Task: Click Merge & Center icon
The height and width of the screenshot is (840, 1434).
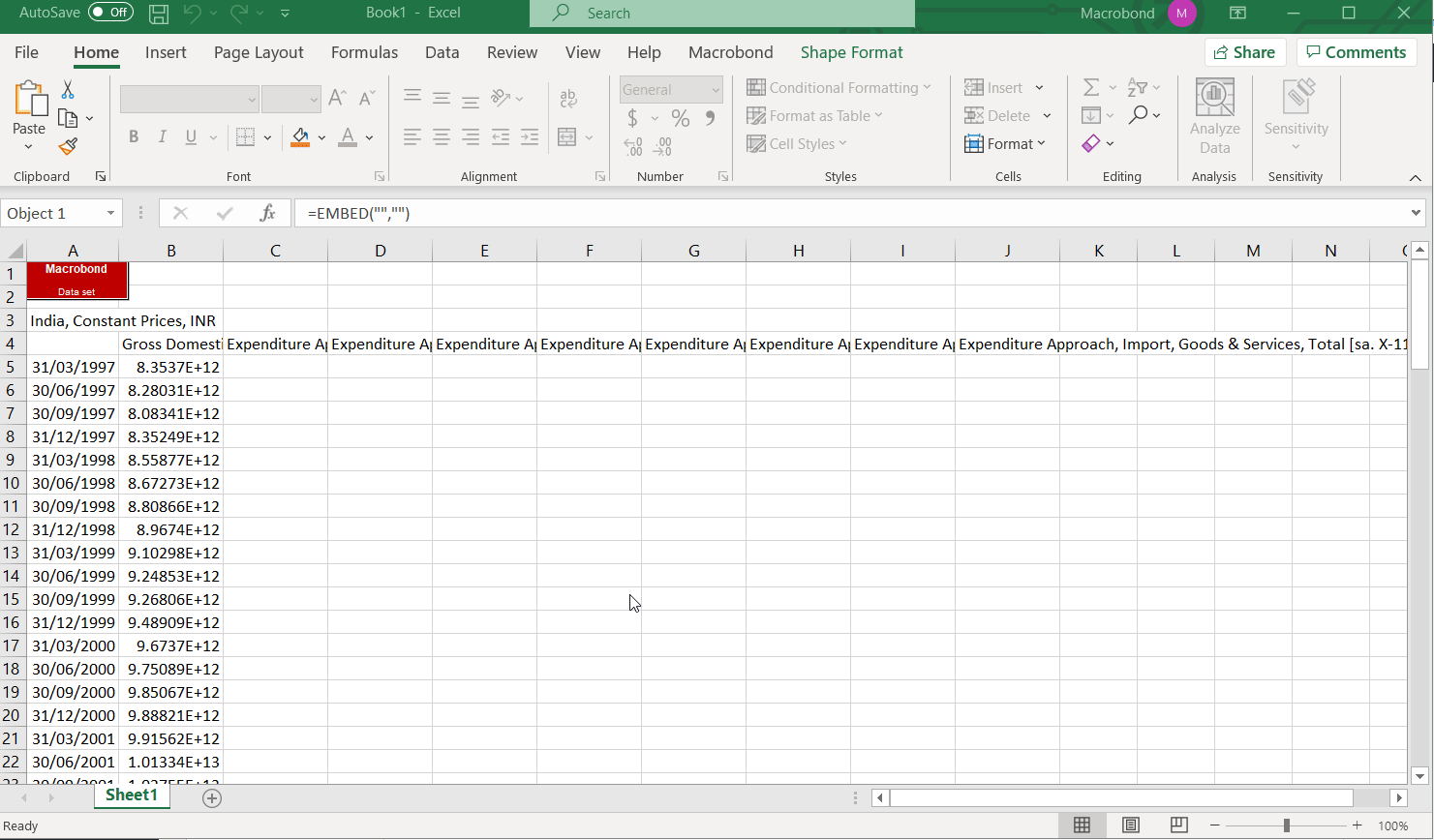Action: (567, 137)
